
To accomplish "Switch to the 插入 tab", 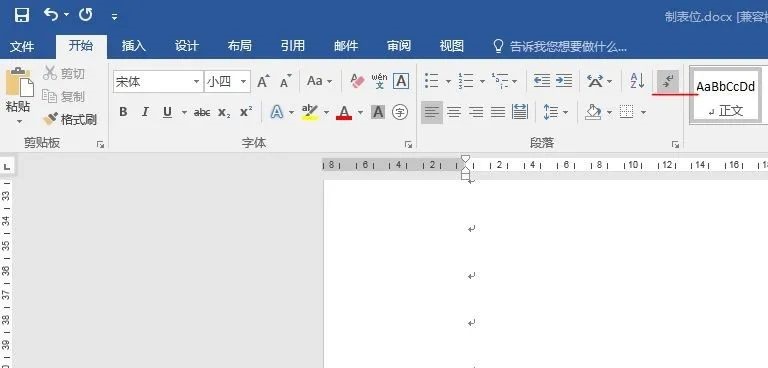I will pos(134,46).
